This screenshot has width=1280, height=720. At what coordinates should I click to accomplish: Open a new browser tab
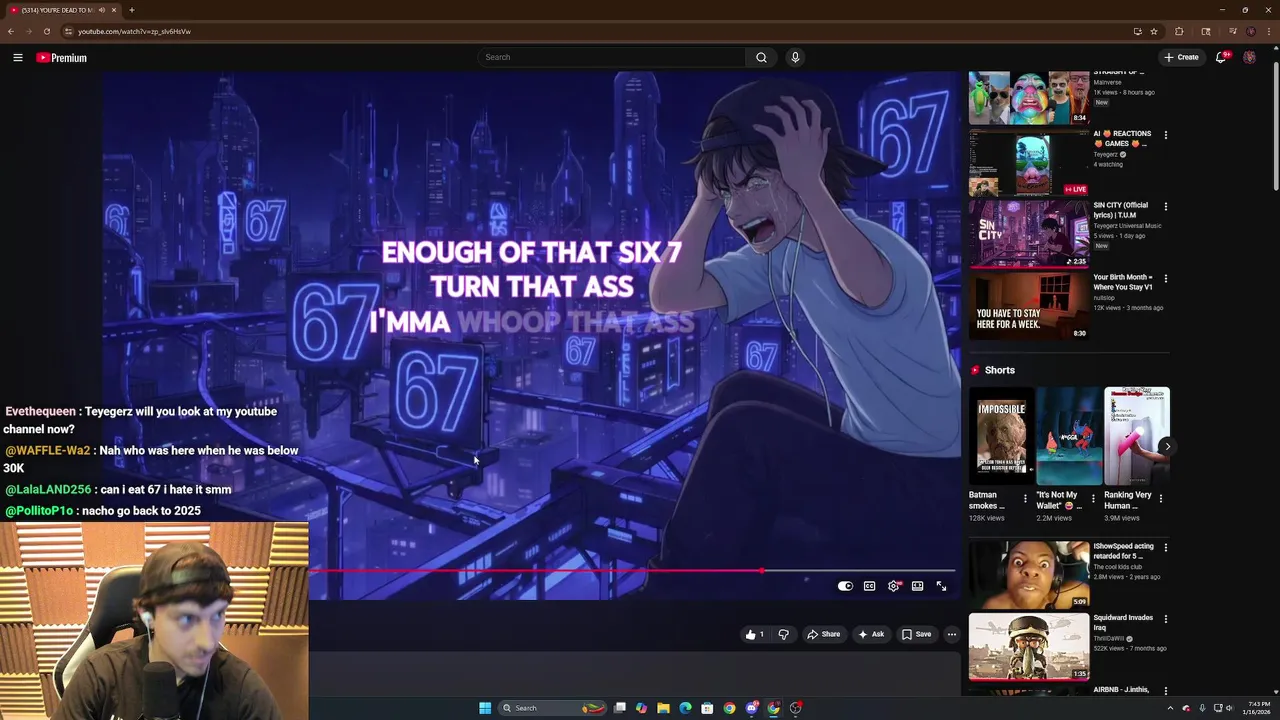point(131,10)
